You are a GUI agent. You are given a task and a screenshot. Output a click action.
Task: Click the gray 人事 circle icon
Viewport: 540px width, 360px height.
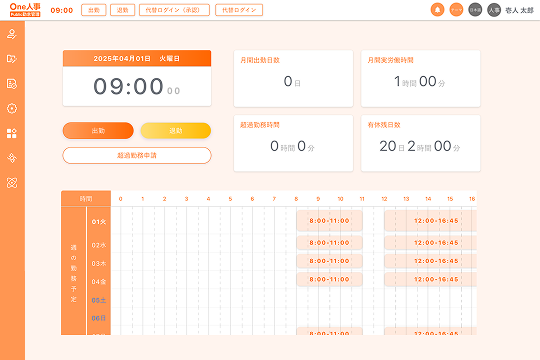click(494, 10)
